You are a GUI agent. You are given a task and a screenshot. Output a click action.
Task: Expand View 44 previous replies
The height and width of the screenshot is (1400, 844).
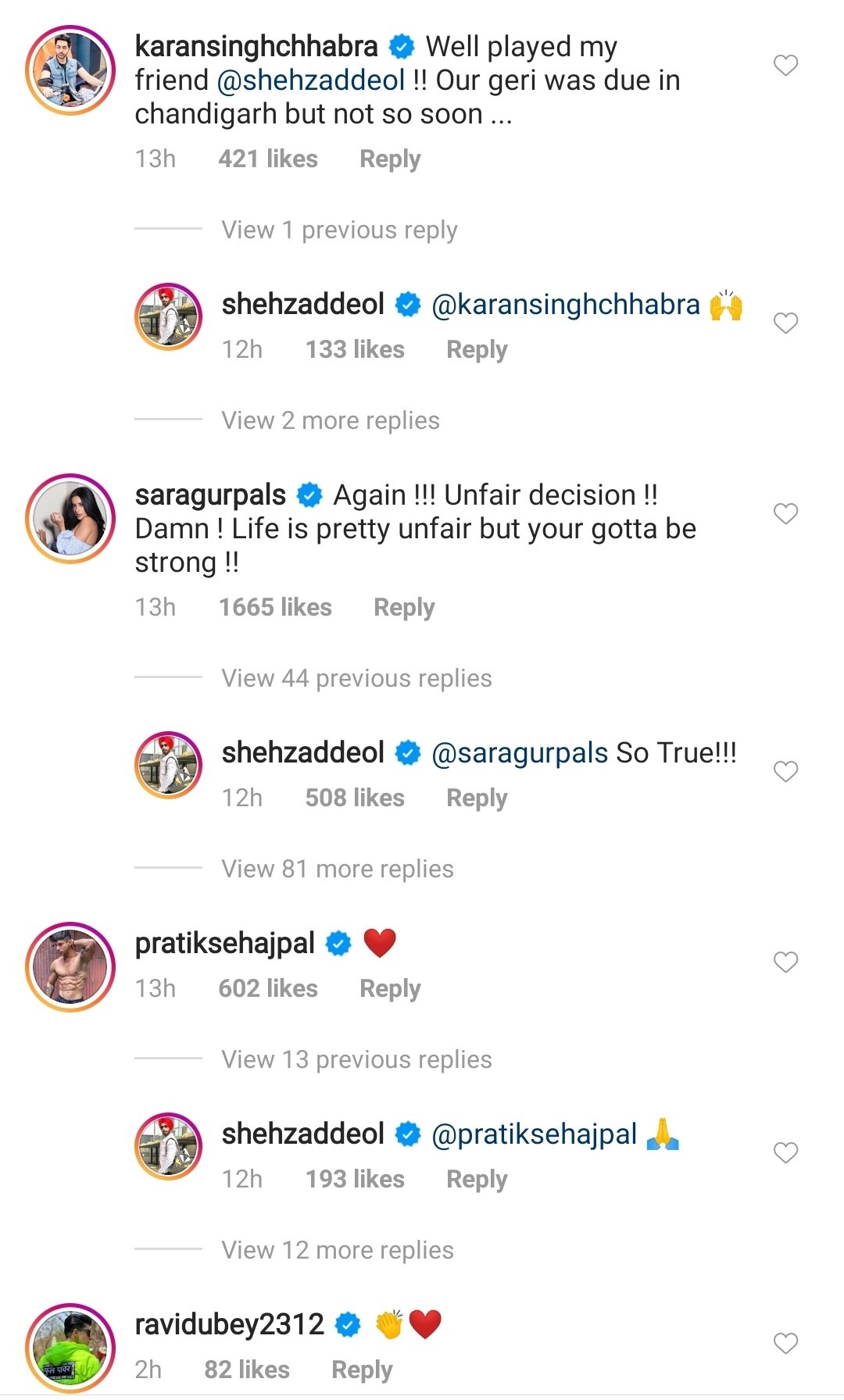pyautogui.click(x=356, y=679)
